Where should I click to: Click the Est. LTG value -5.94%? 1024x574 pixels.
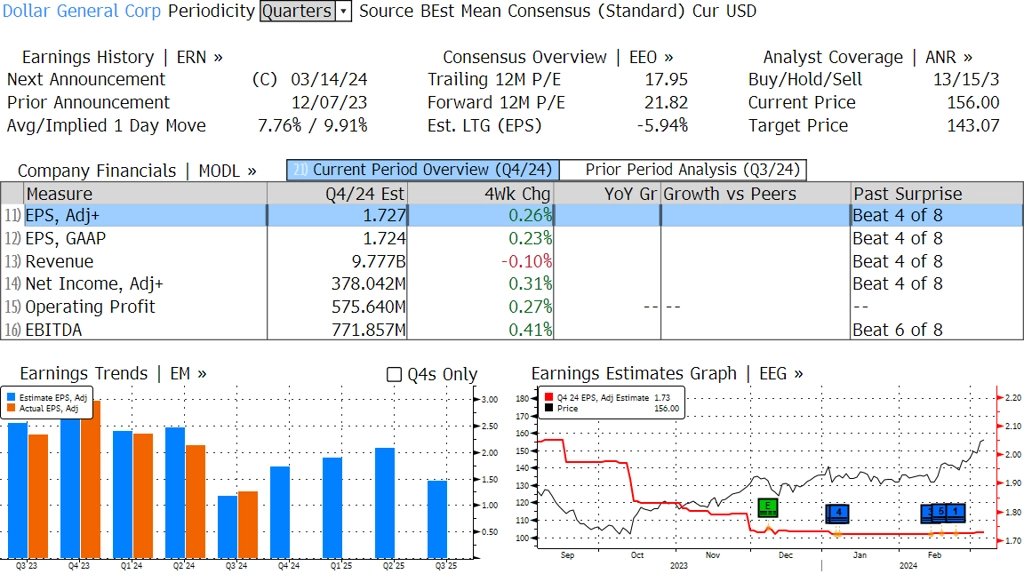pos(662,125)
